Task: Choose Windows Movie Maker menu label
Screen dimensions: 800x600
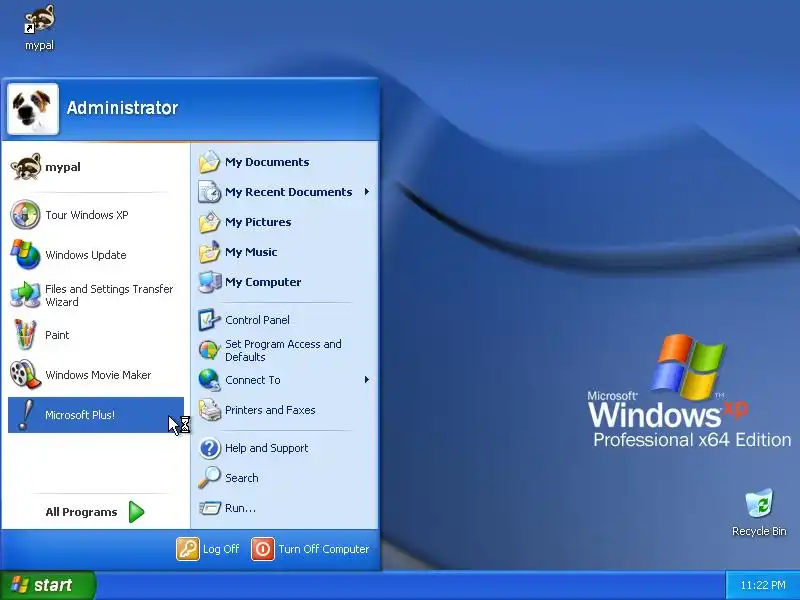Action: pos(98,375)
